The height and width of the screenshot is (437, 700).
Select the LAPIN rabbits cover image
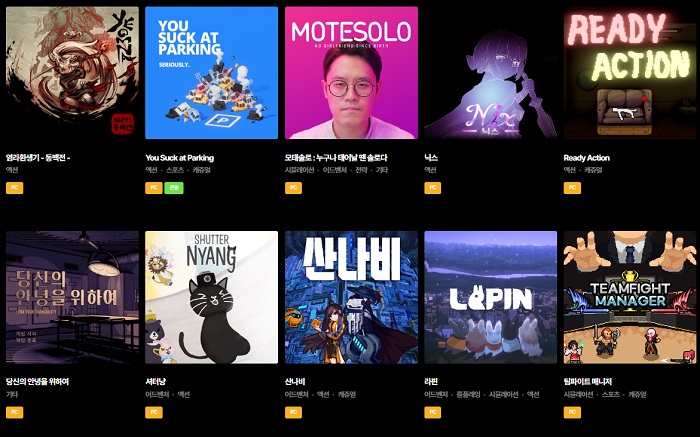[491, 297]
